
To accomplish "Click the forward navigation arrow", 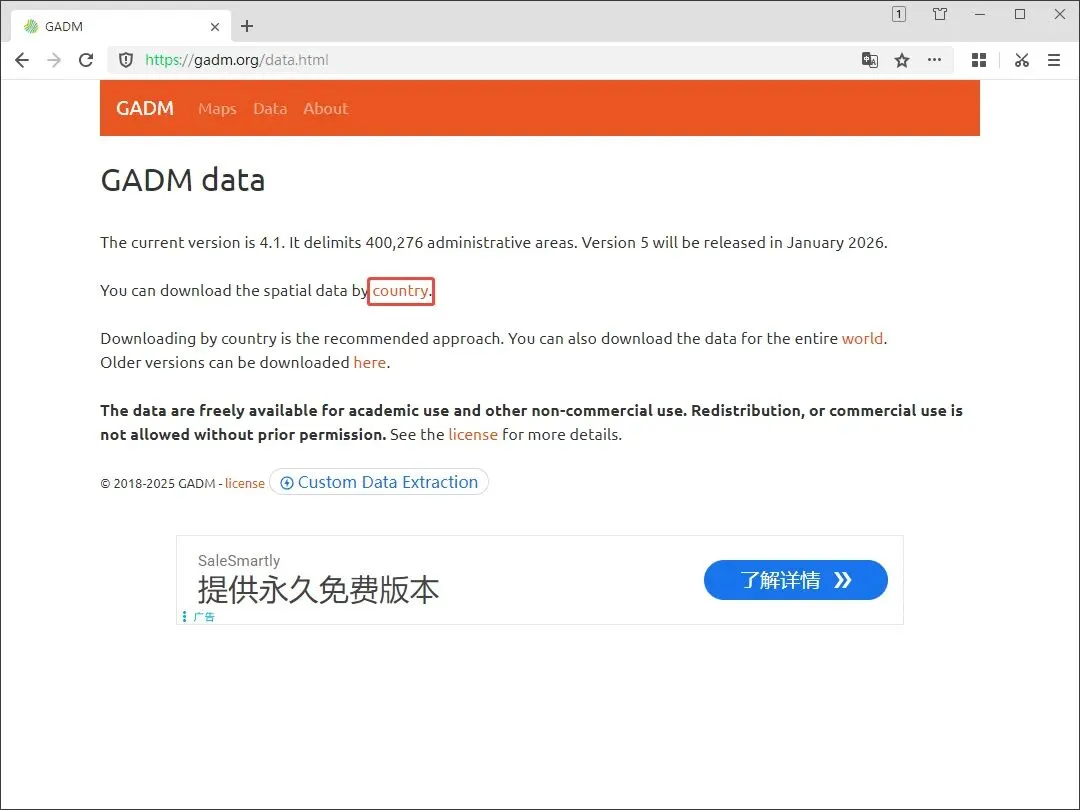I will pos(54,60).
